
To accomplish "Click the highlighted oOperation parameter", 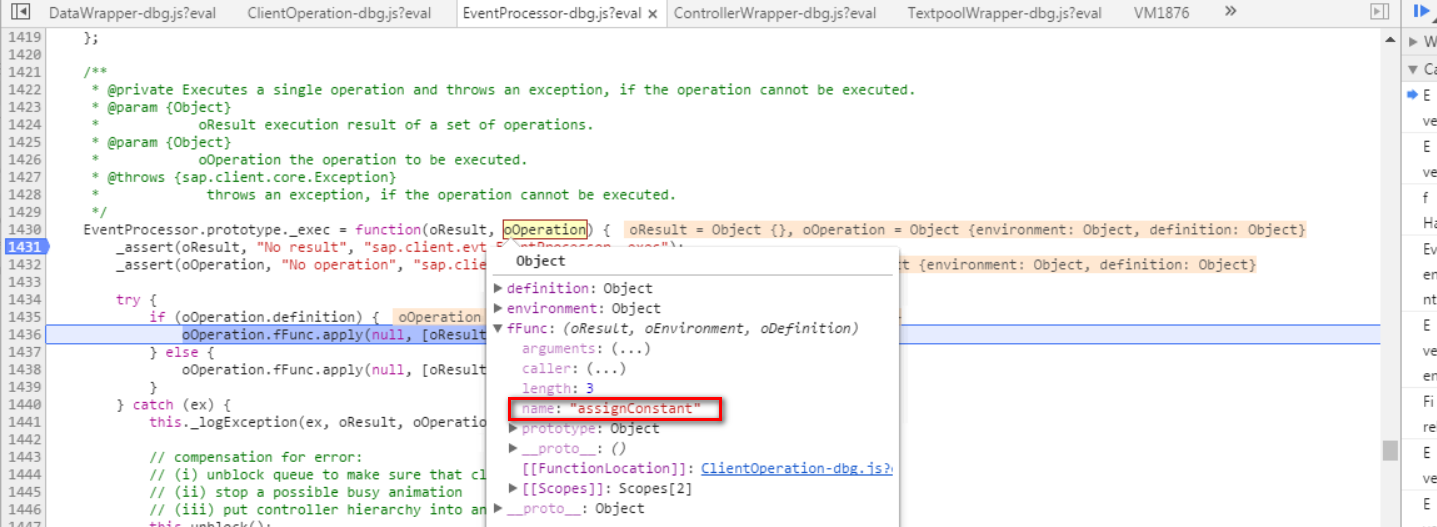I will (545, 229).
